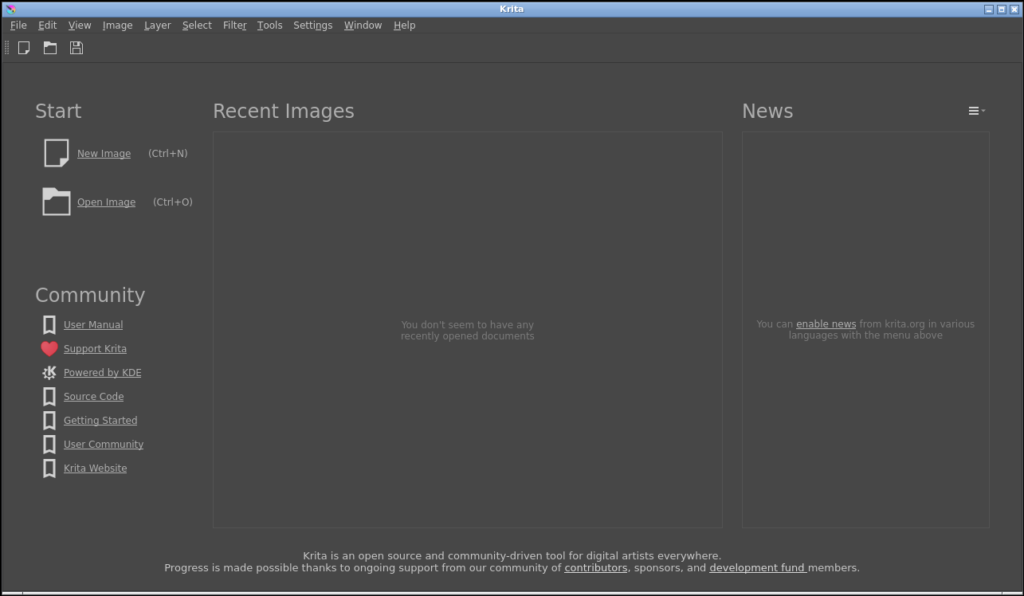This screenshot has width=1024, height=596.
Task: Click the large Open Image folder icon
Action: click(x=56, y=202)
